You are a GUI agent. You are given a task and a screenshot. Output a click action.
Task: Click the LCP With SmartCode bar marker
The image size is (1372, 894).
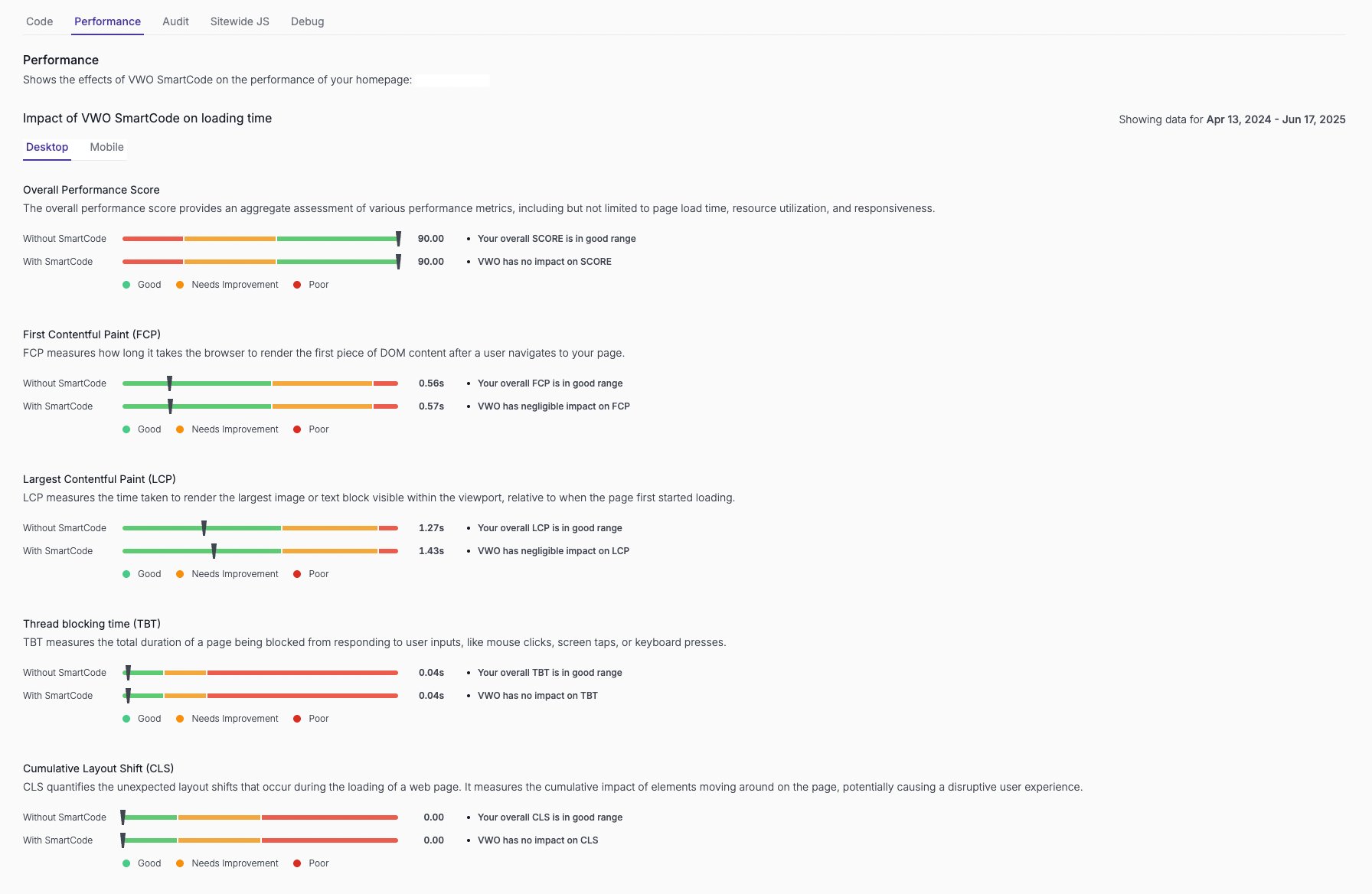point(214,551)
